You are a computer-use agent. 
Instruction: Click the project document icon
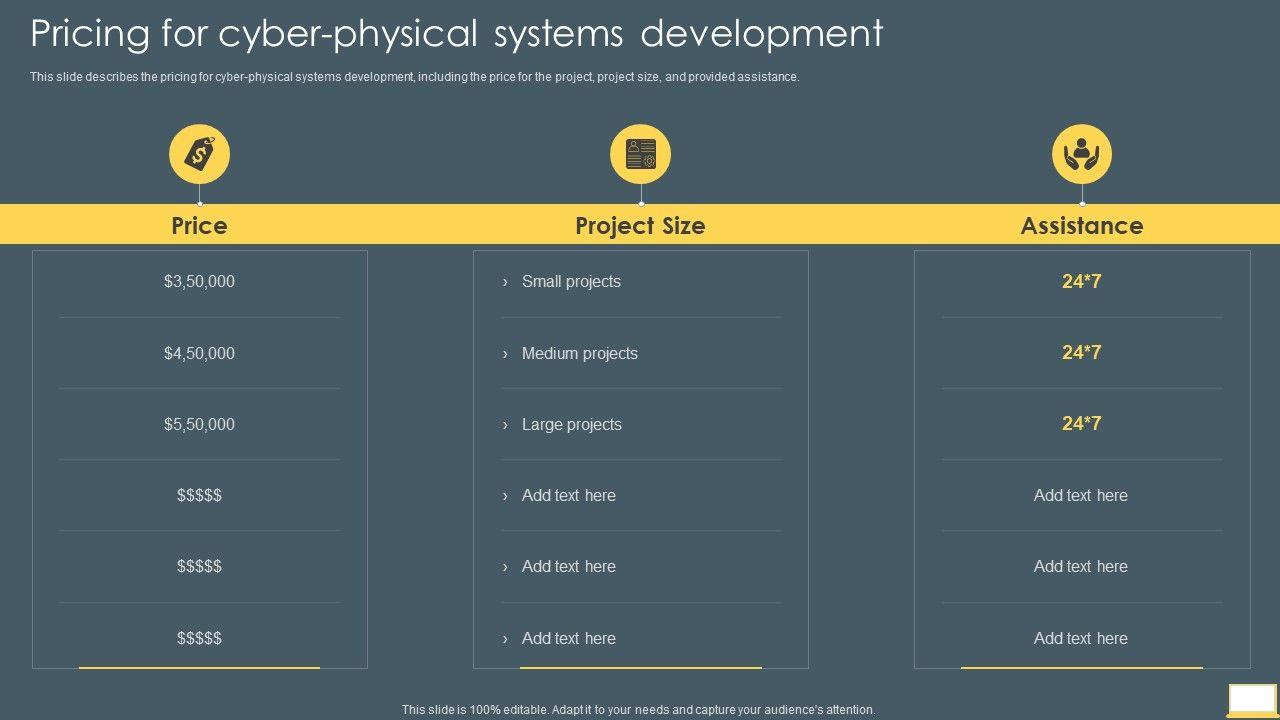coord(640,154)
